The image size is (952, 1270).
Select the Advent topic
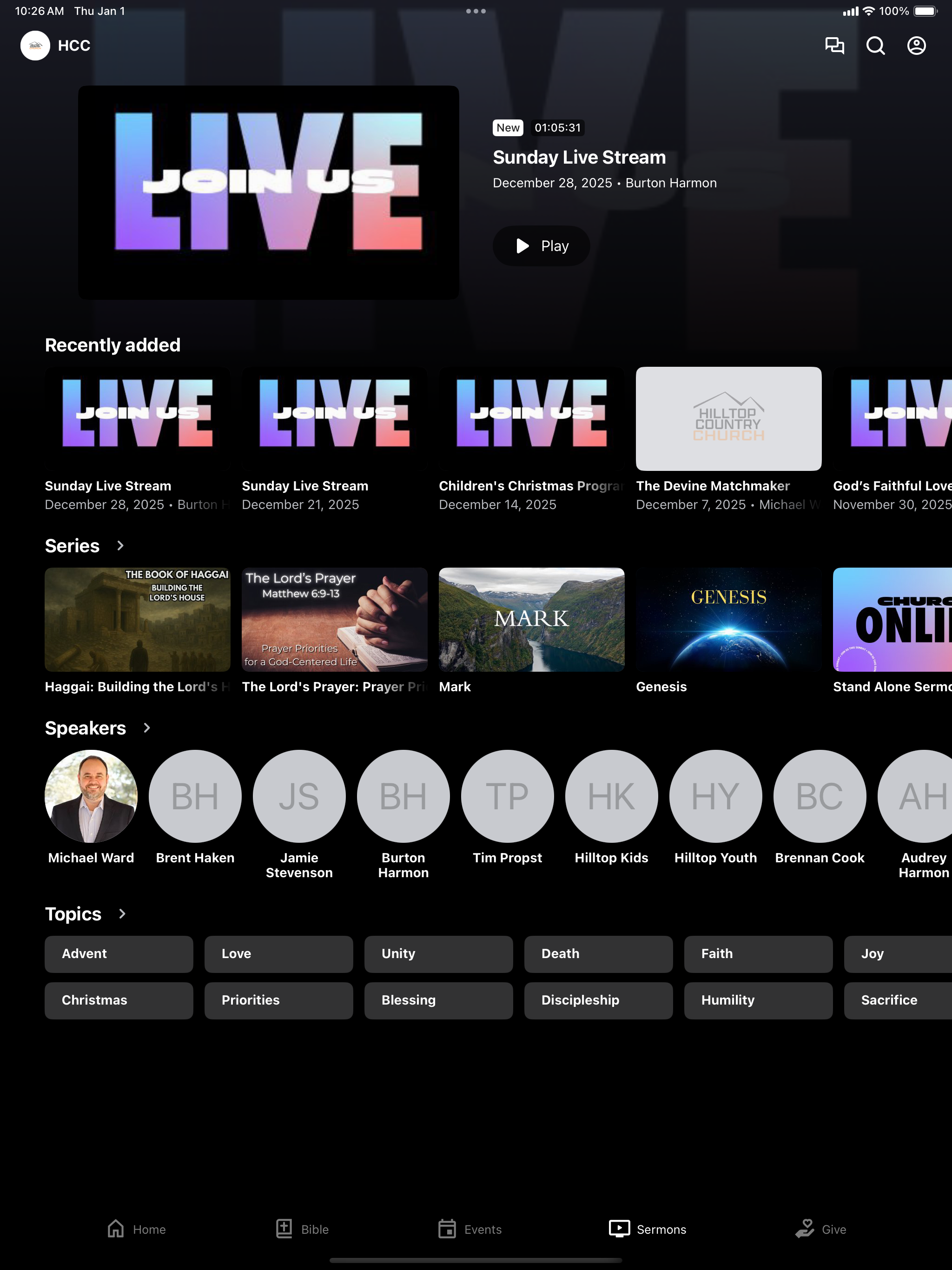(119, 953)
